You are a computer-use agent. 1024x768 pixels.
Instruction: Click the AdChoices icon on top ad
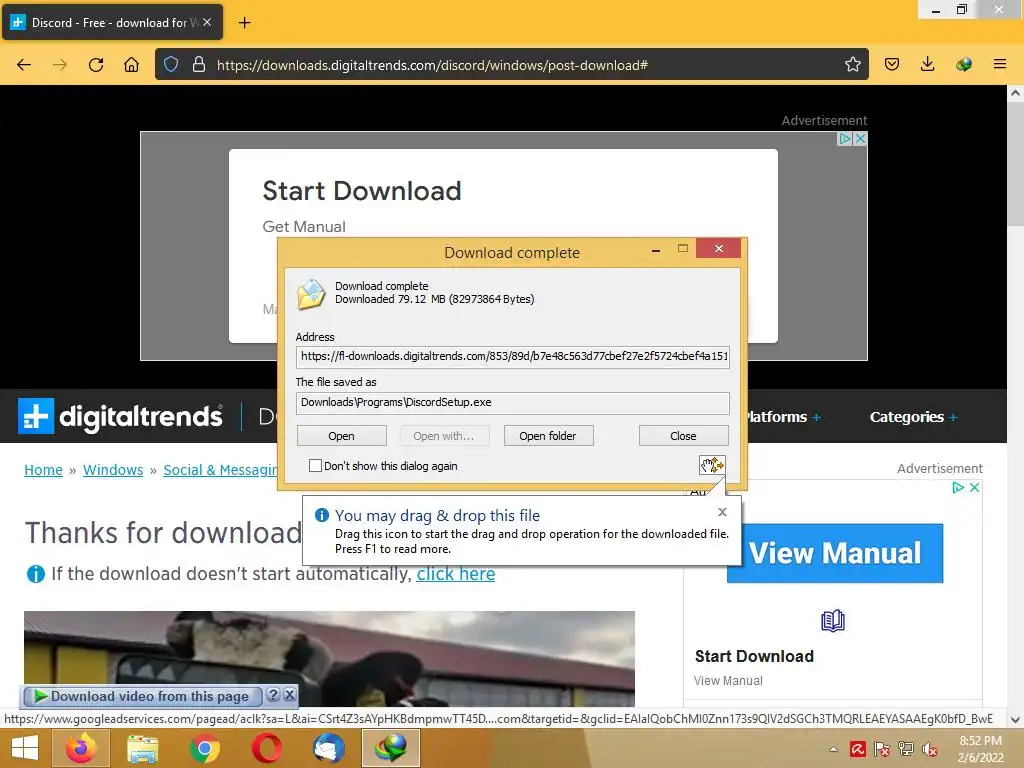pyautogui.click(x=844, y=139)
